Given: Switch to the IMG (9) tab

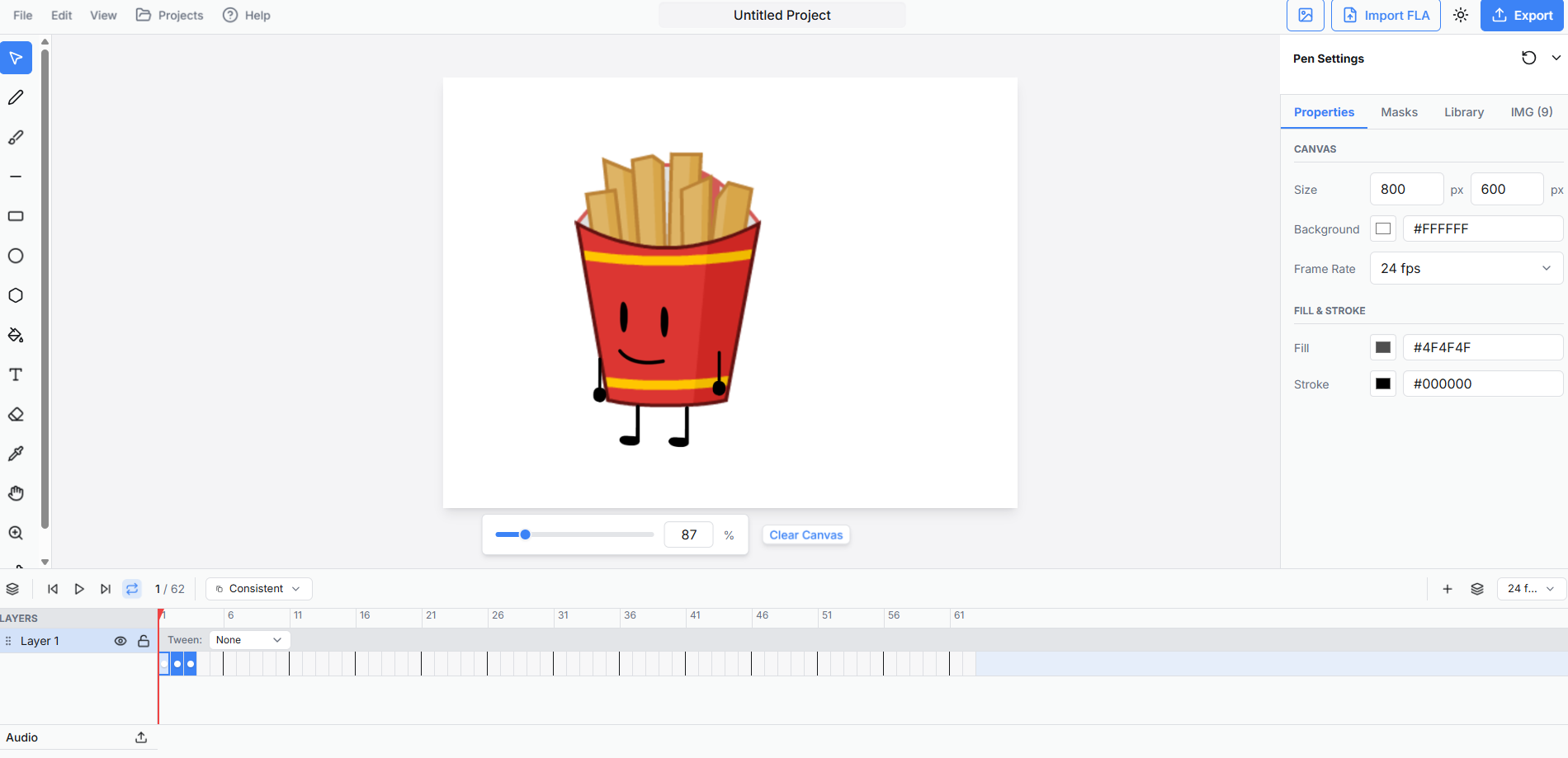Looking at the screenshot, I should click(x=1532, y=112).
